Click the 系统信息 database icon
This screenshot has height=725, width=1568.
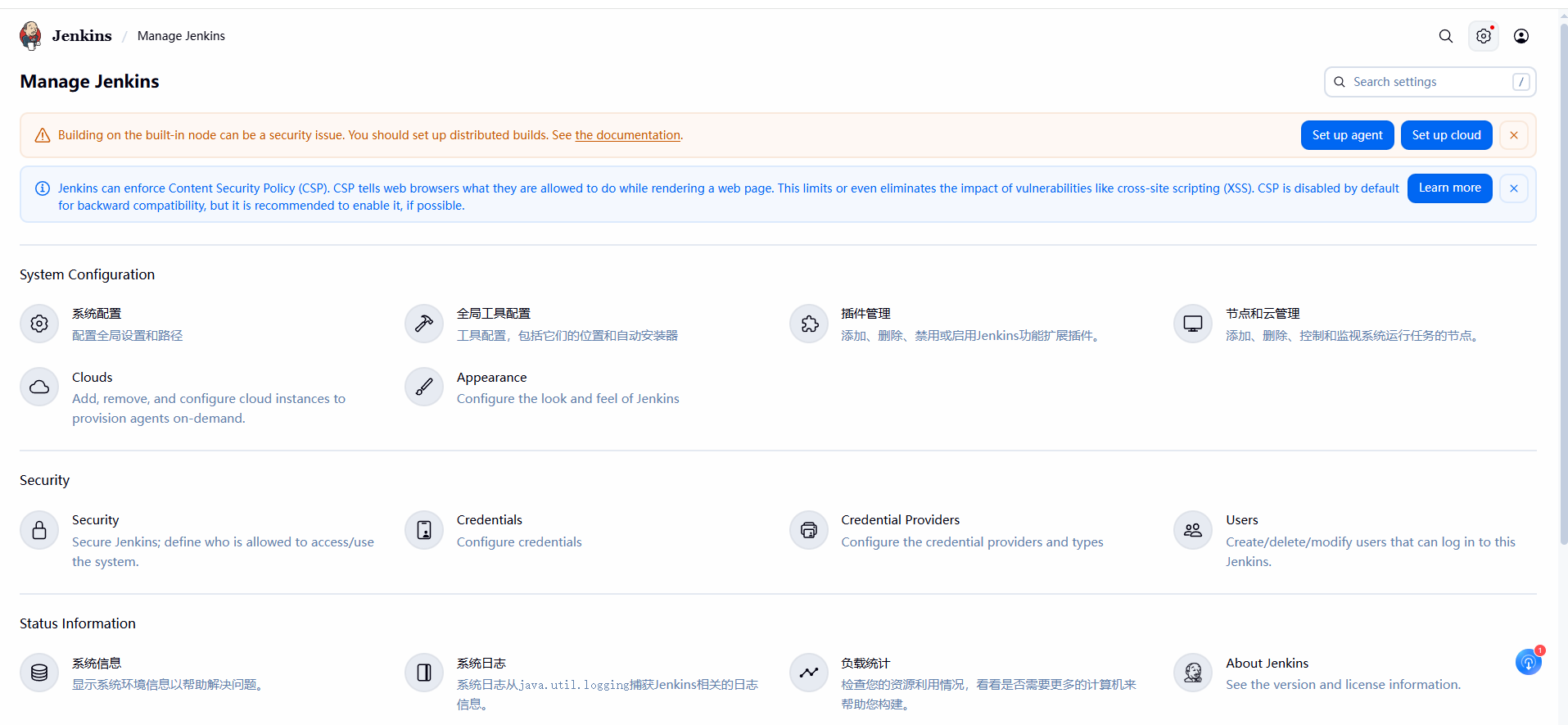39,673
